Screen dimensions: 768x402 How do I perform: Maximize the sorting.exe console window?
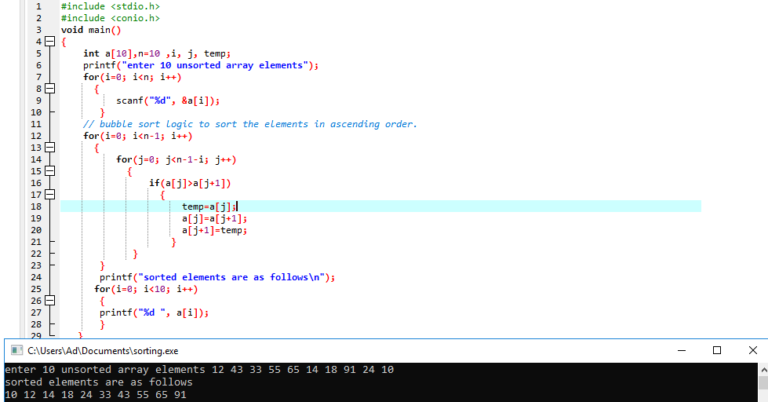717,351
